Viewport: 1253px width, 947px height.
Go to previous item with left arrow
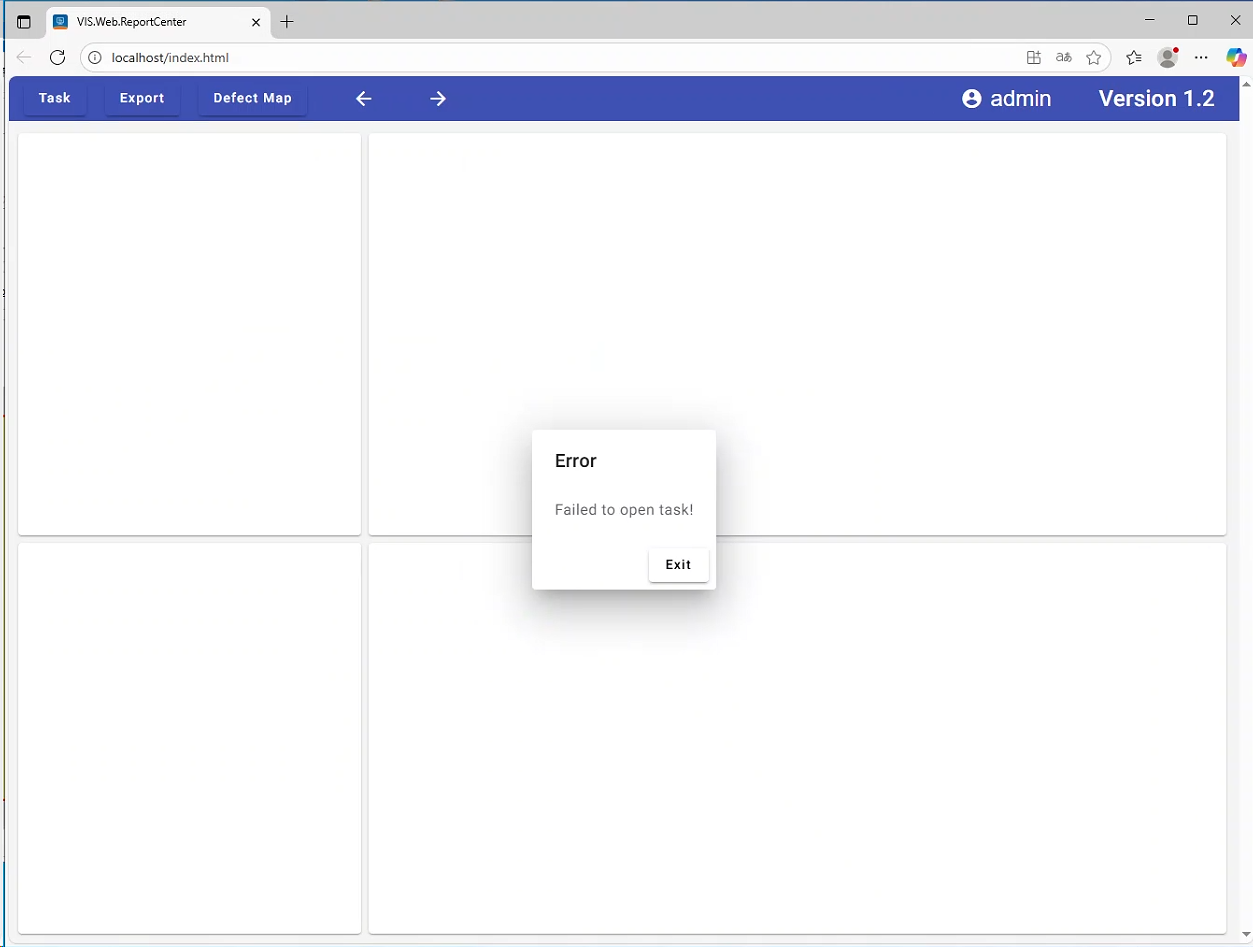tap(364, 98)
